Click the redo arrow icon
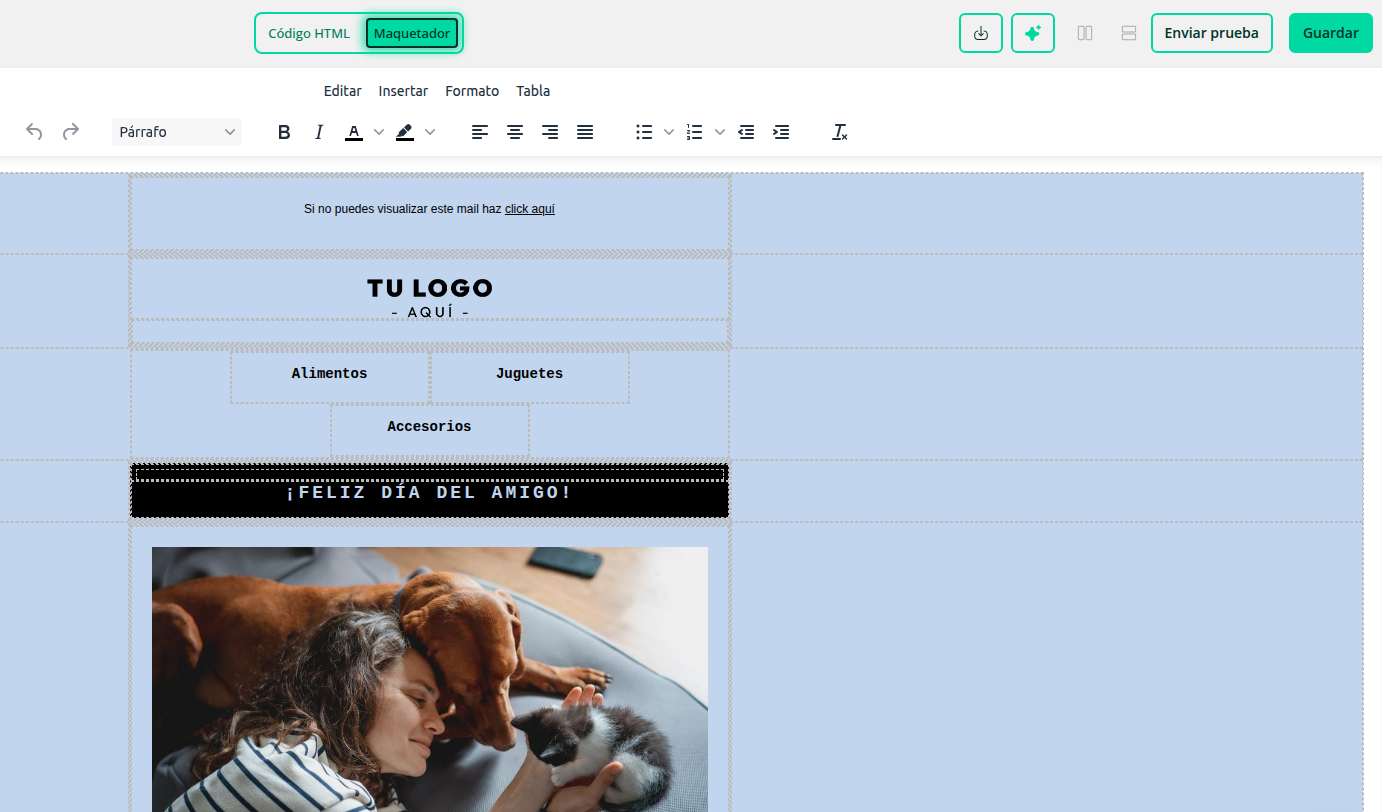The width and height of the screenshot is (1382, 812). pyautogui.click(x=71, y=132)
